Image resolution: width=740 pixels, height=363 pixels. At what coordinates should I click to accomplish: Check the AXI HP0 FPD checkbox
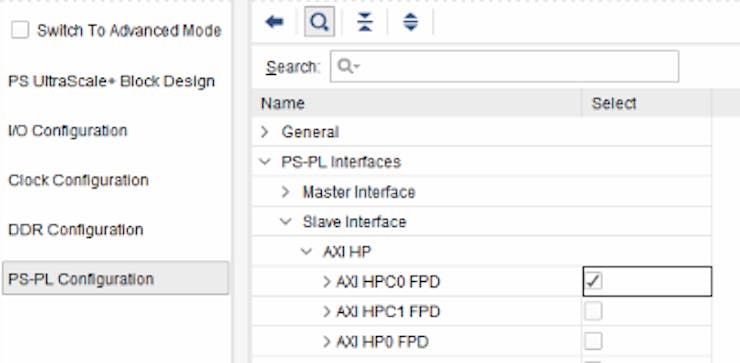point(593,341)
